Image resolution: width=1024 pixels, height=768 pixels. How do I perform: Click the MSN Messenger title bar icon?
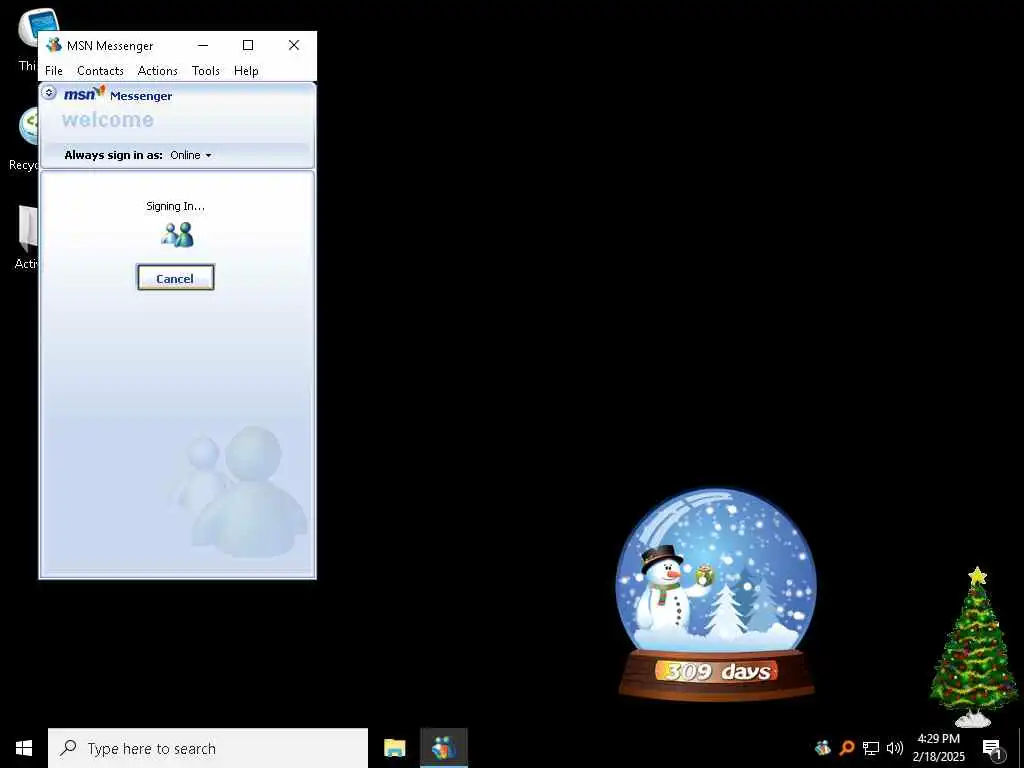[54, 45]
